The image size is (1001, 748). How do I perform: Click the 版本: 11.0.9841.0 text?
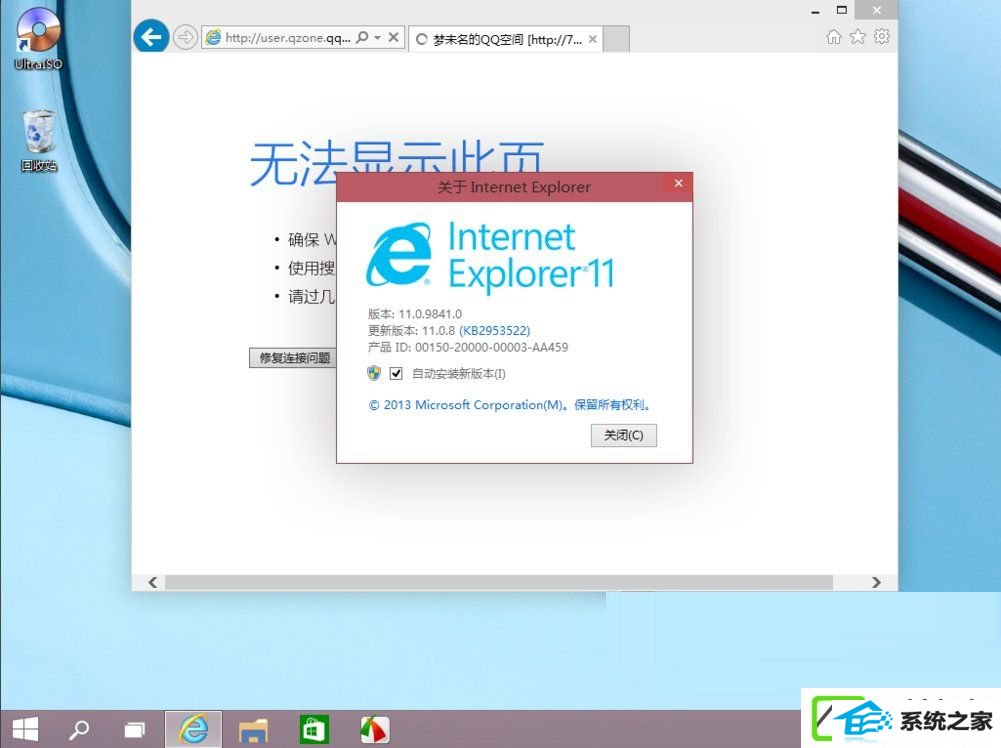point(414,314)
